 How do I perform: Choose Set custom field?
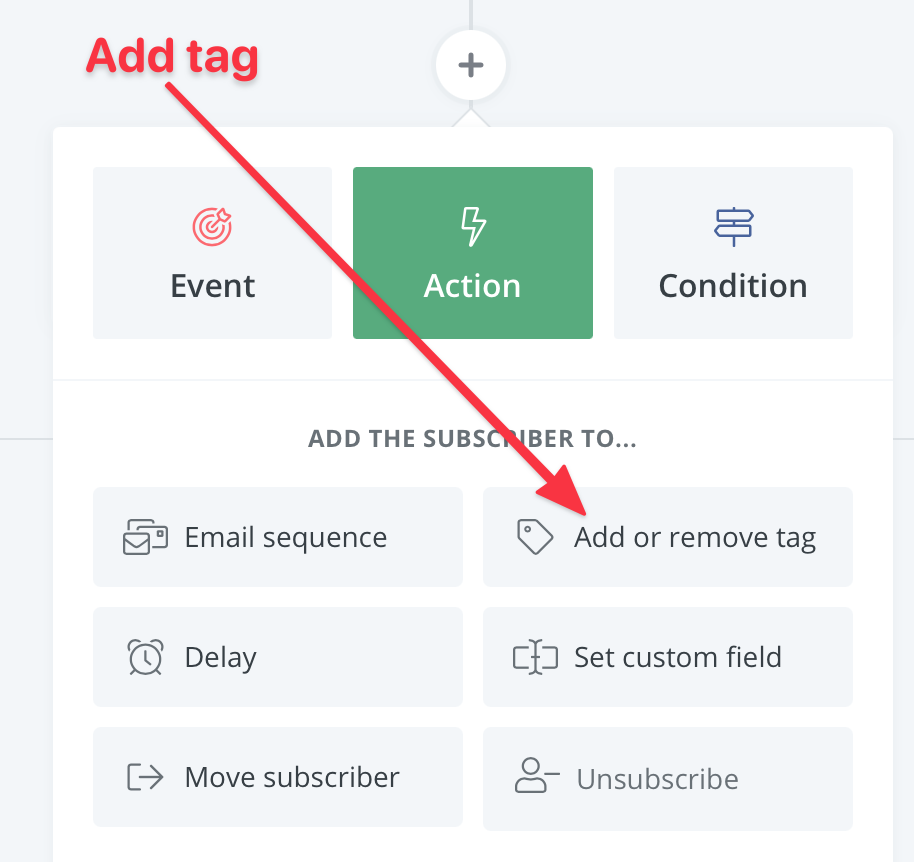coord(668,657)
